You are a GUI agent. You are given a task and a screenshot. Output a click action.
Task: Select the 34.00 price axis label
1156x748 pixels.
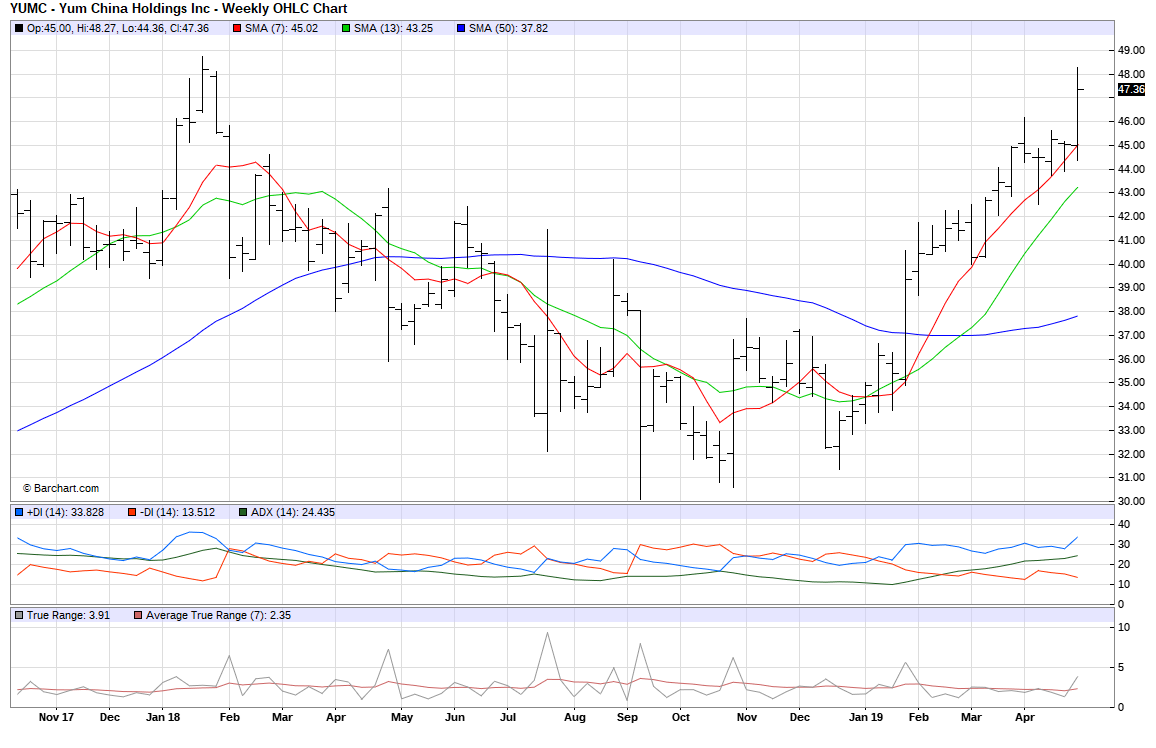click(1131, 407)
